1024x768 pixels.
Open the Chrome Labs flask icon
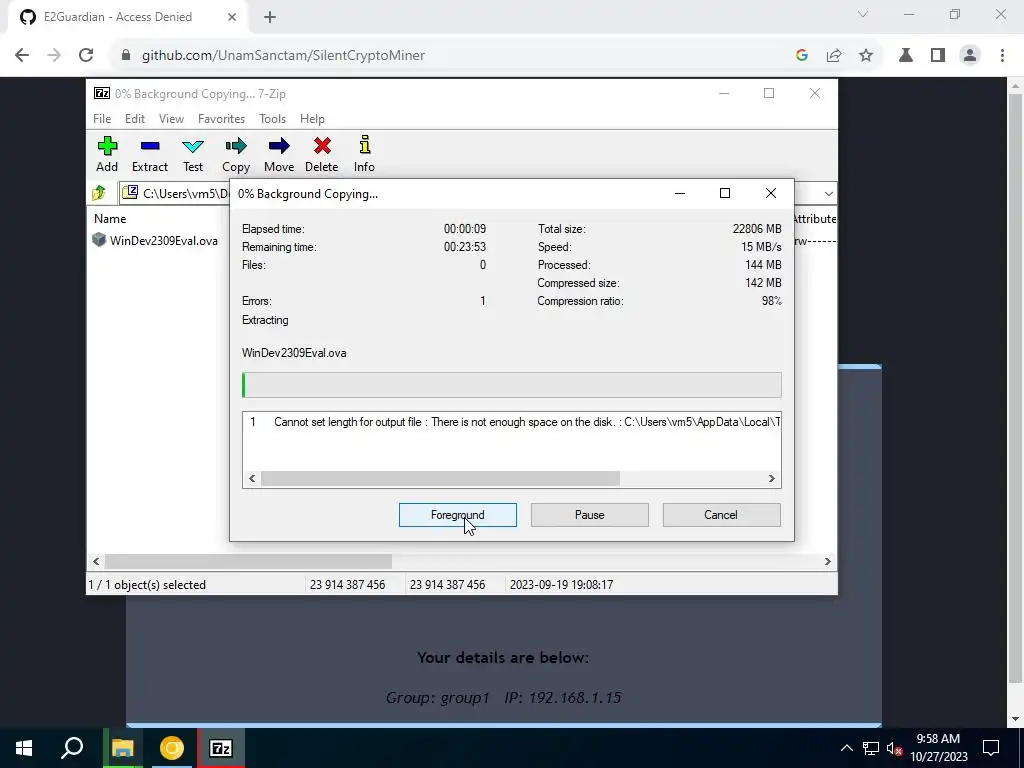[x=906, y=56]
